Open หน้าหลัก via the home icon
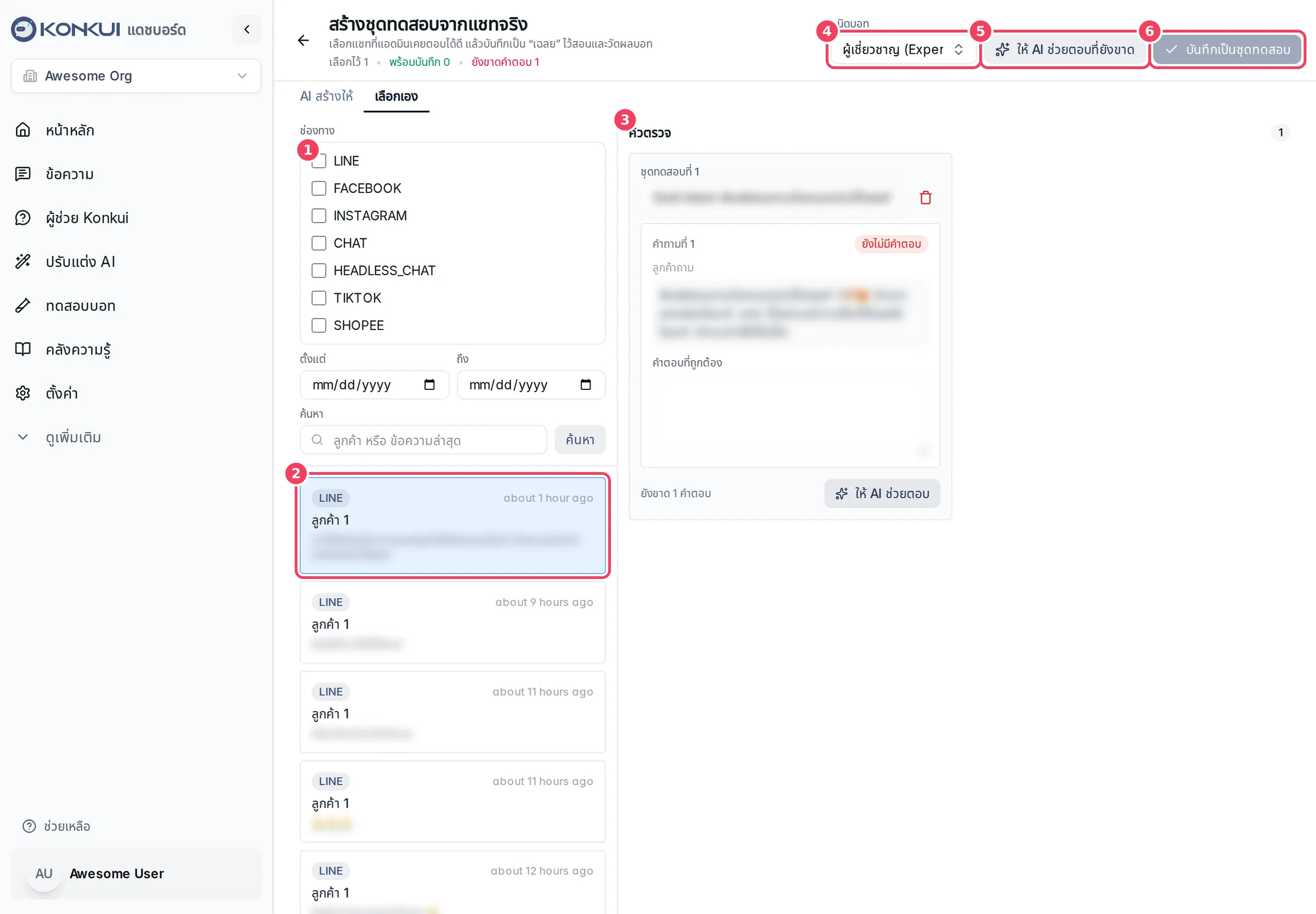This screenshot has height=914, width=1316. (23, 130)
